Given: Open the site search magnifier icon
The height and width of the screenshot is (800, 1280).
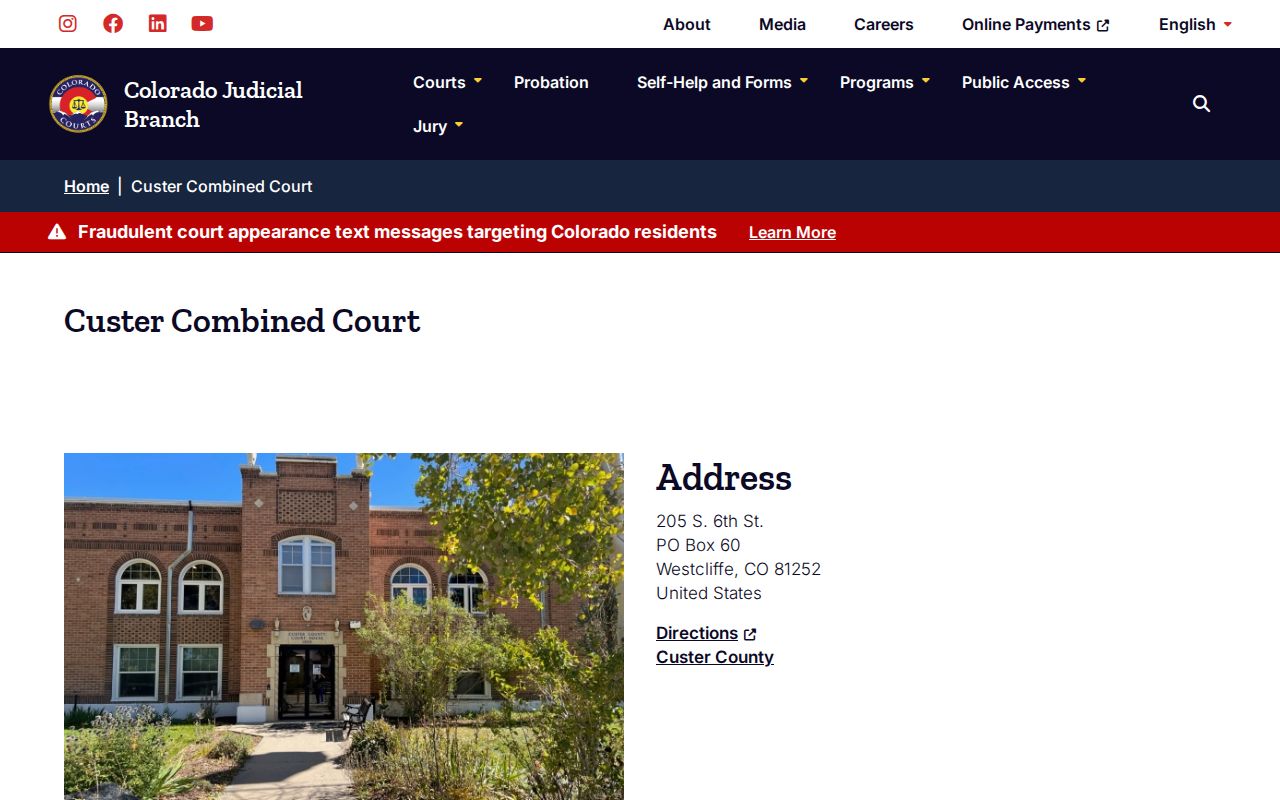Looking at the screenshot, I should [x=1202, y=104].
